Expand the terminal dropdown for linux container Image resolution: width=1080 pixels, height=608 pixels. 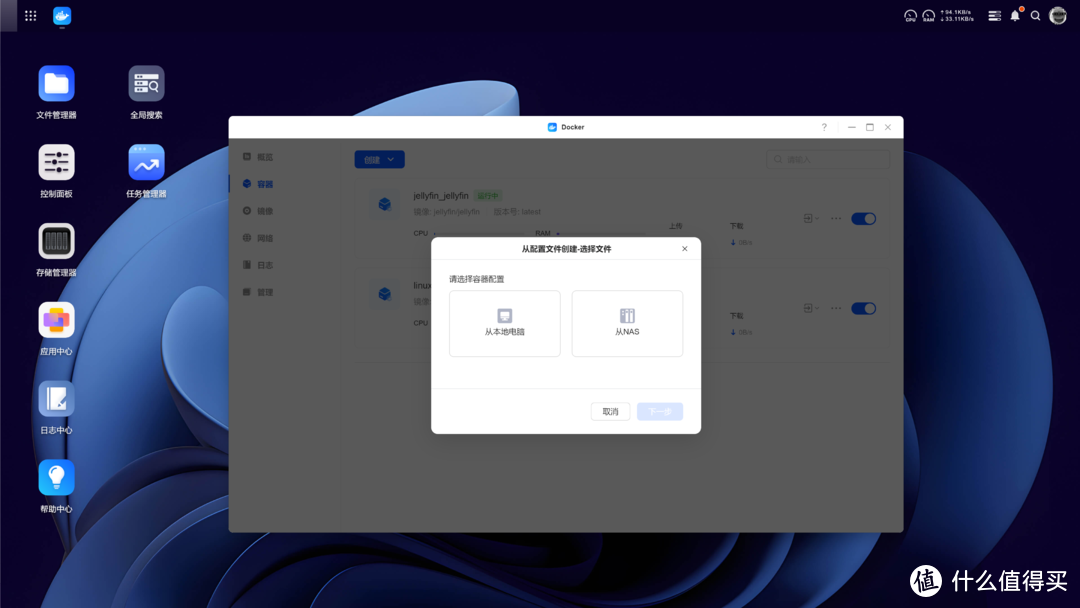(811, 308)
